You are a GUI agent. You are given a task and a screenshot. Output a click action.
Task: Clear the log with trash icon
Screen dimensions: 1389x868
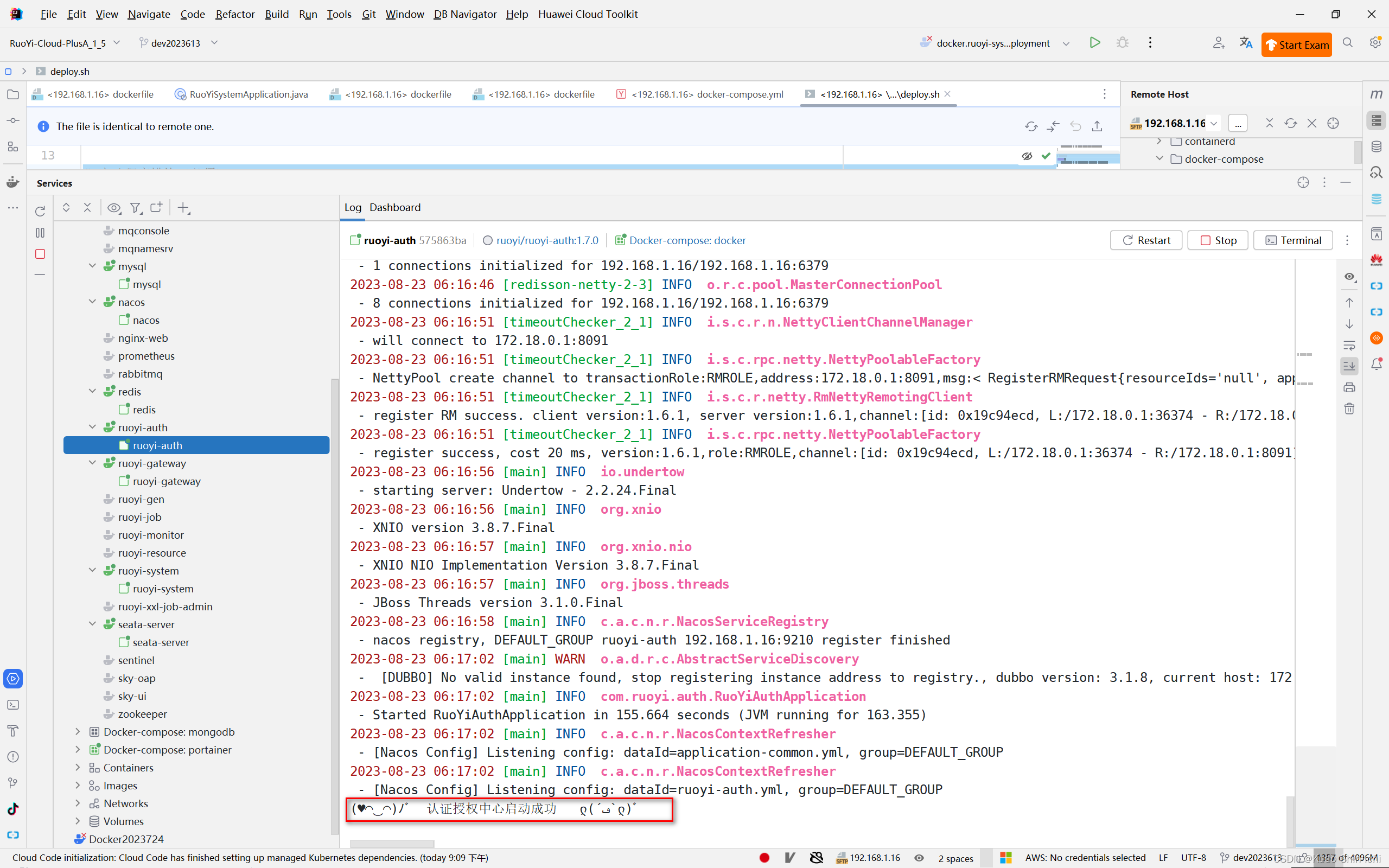[x=1349, y=409]
